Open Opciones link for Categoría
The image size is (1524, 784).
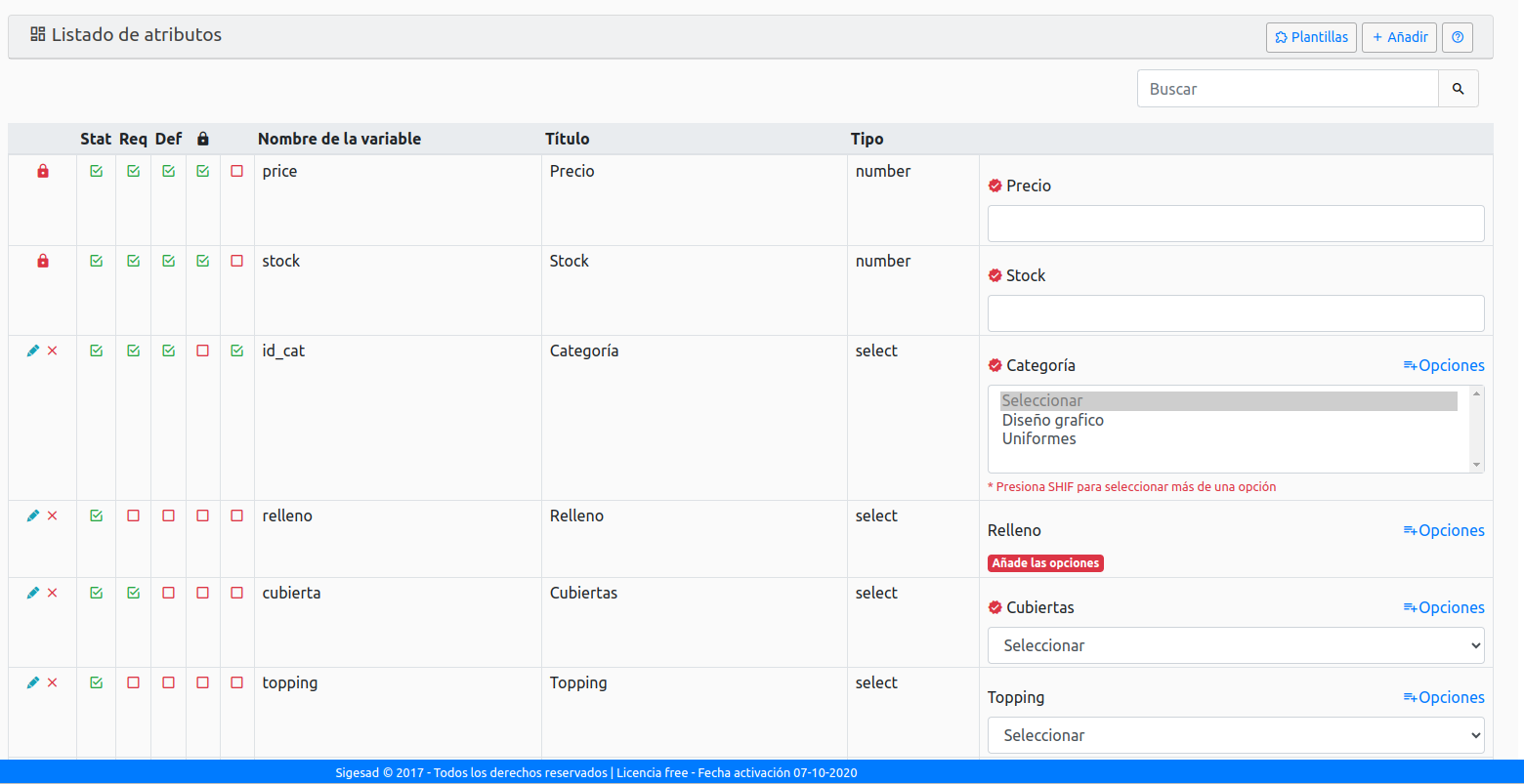1444,365
